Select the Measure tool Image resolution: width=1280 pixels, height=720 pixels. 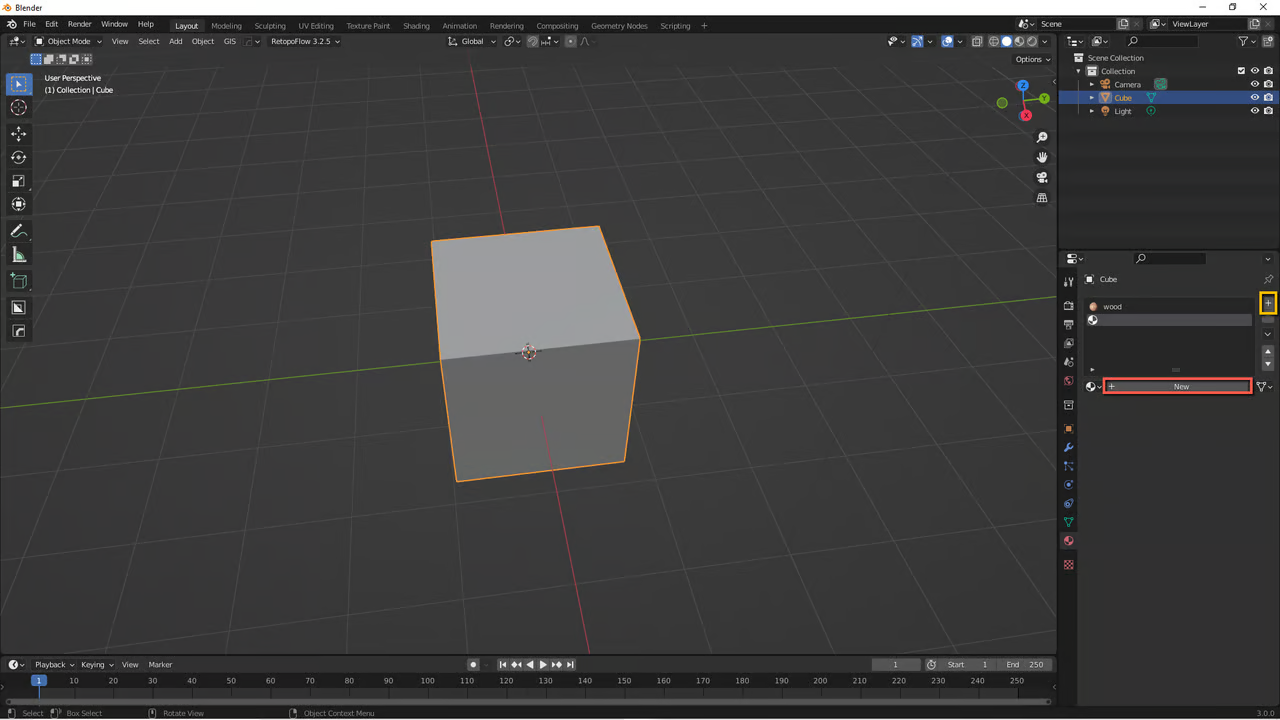point(18,255)
